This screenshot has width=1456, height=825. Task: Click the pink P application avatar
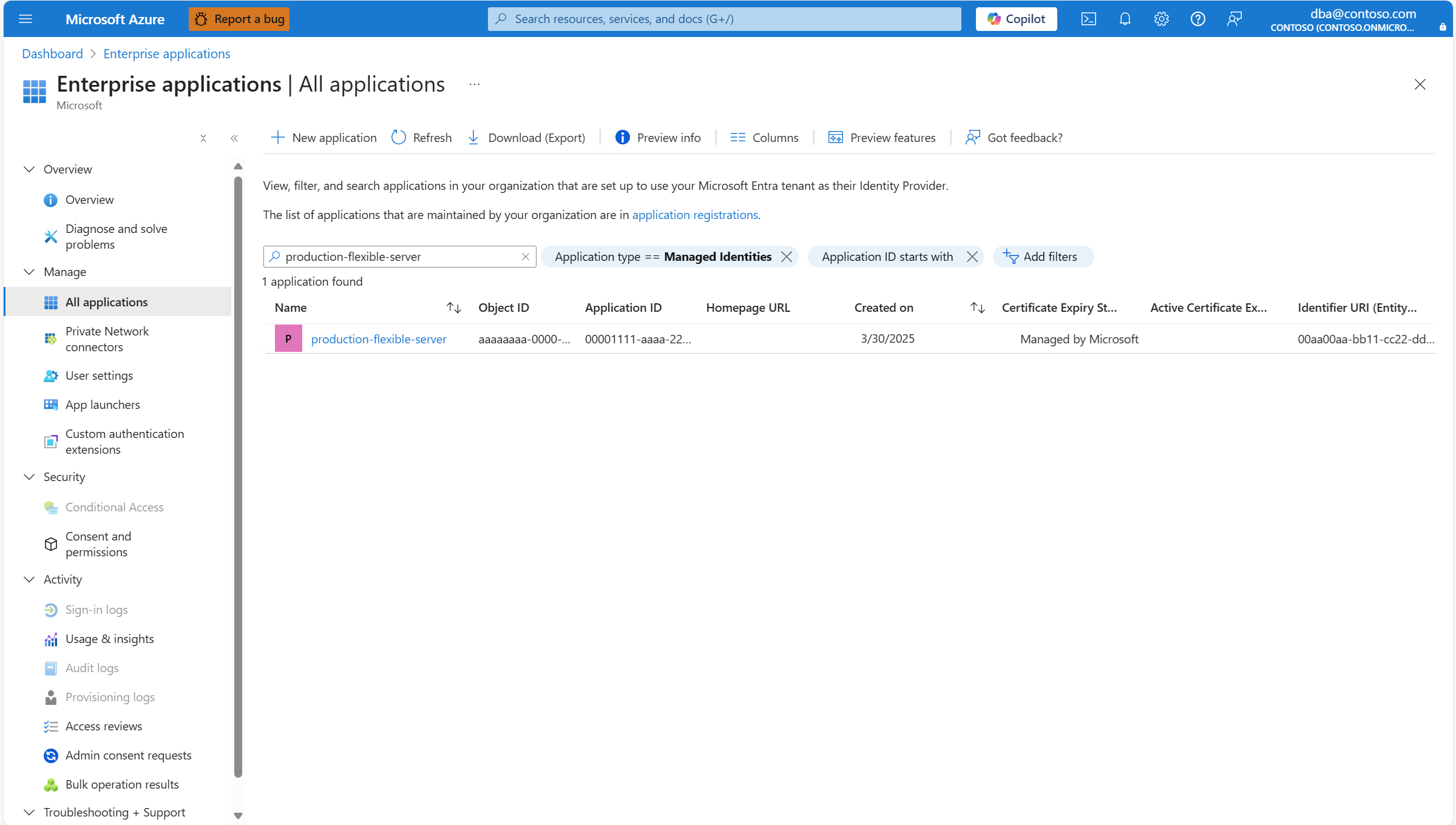[288, 338]
